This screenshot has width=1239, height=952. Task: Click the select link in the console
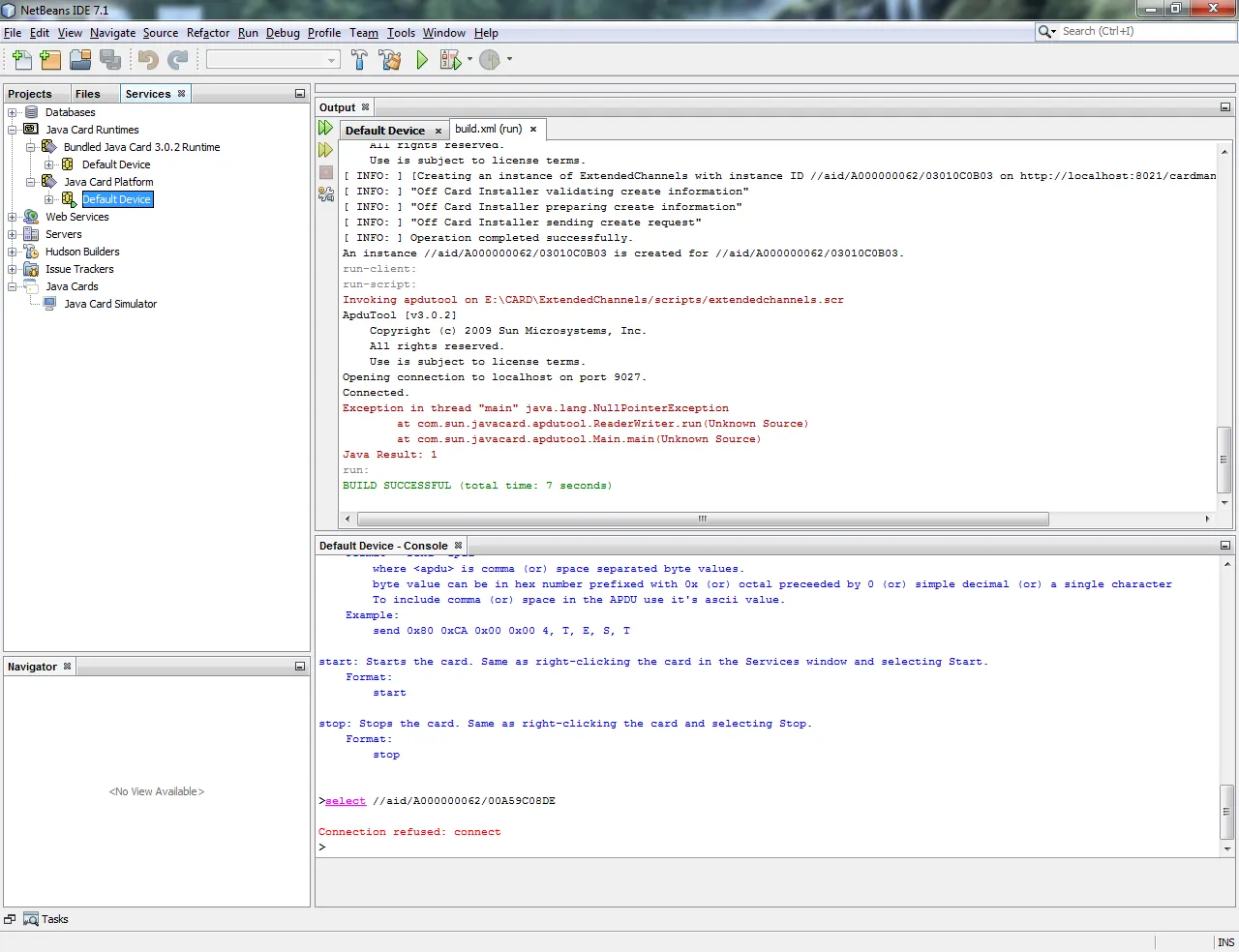[x=346, y=801]
